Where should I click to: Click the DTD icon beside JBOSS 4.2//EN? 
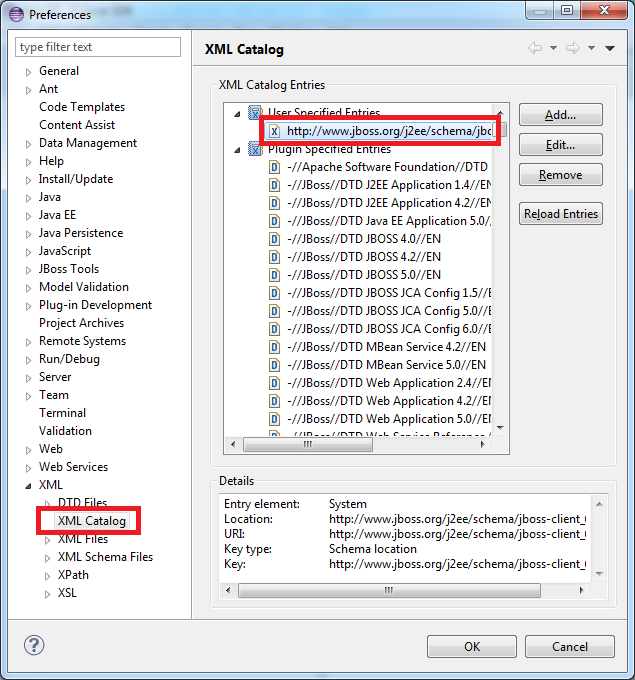[274, 257]
